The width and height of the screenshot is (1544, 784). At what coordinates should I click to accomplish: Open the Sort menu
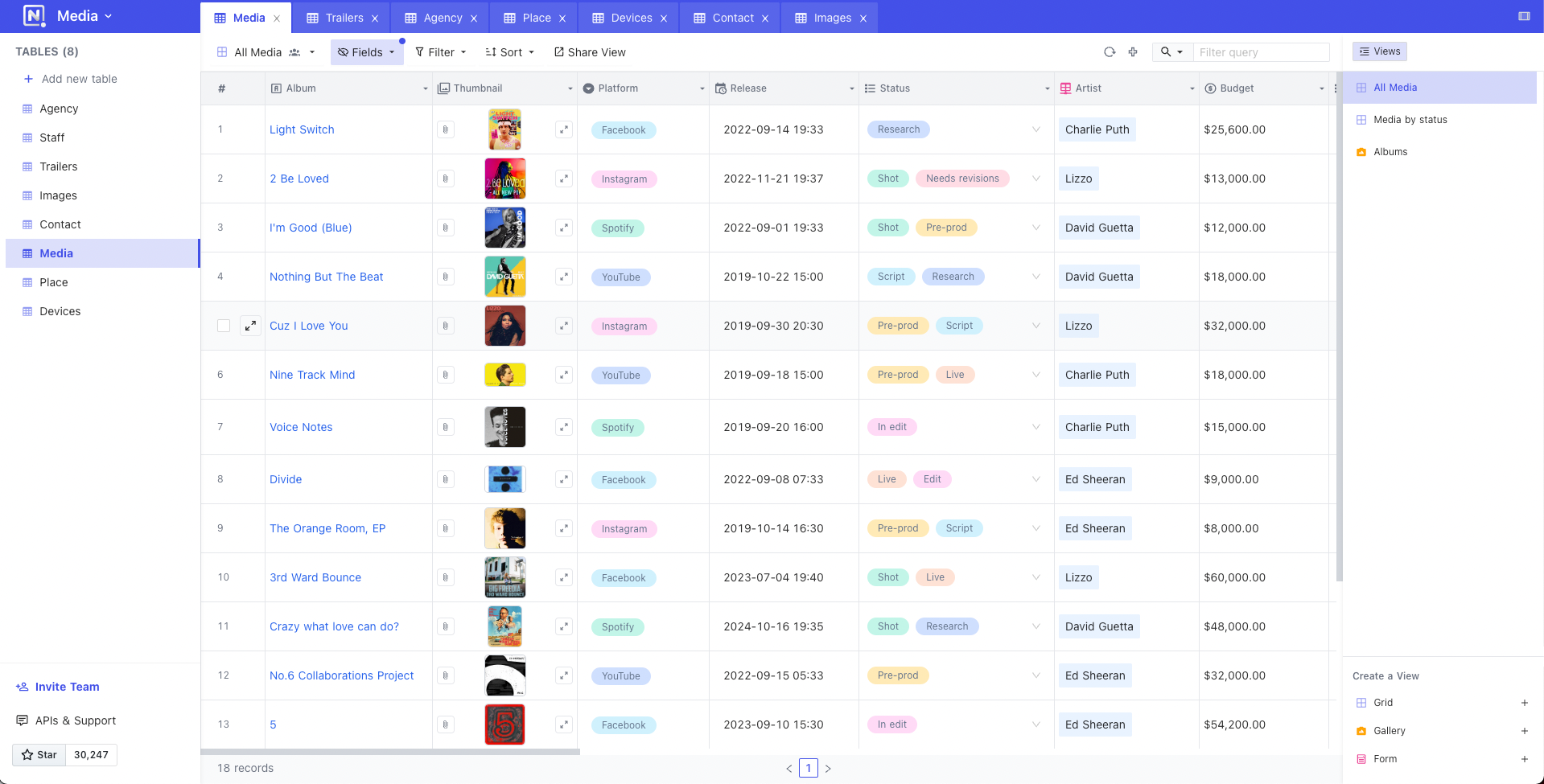tap(508, 51)
